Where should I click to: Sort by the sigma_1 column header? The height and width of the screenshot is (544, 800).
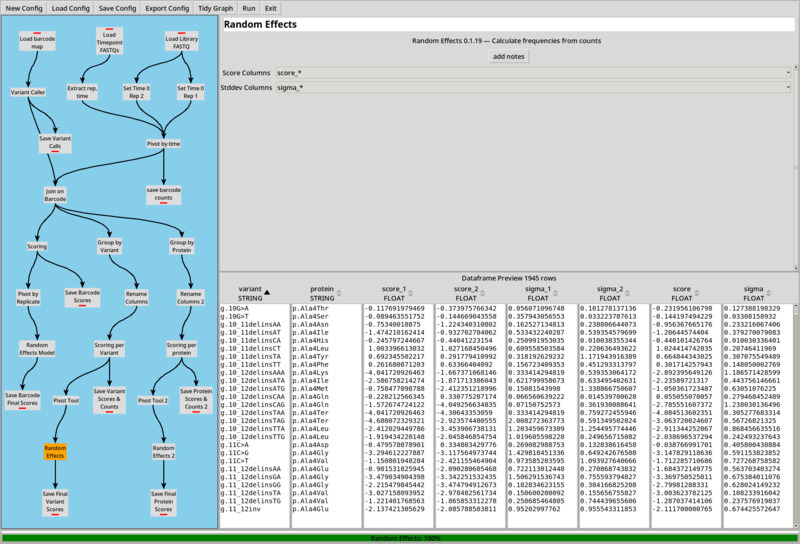pyautogui.click(x=542, y=293)
